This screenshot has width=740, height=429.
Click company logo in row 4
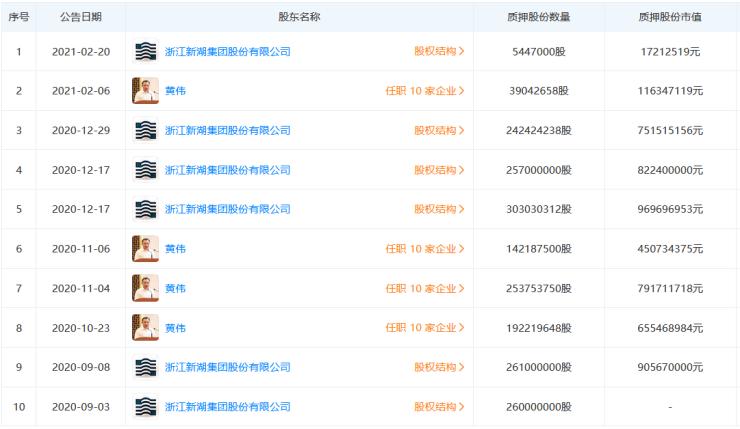click(x=145, y=170)
